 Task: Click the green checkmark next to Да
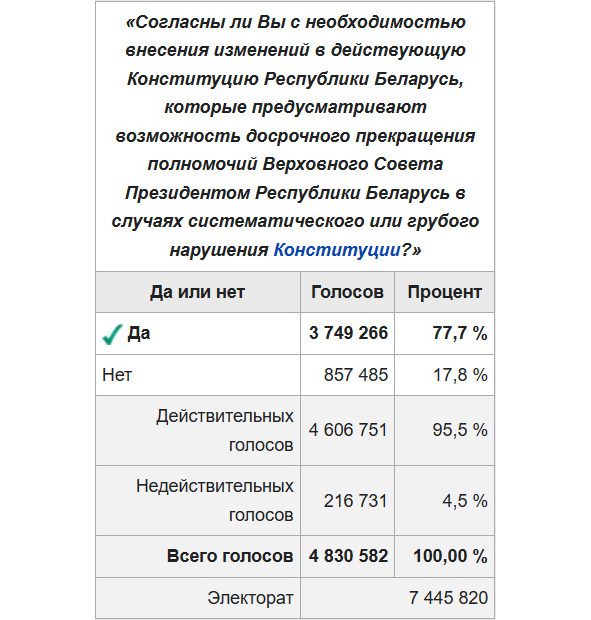click(x=112, y=335)
